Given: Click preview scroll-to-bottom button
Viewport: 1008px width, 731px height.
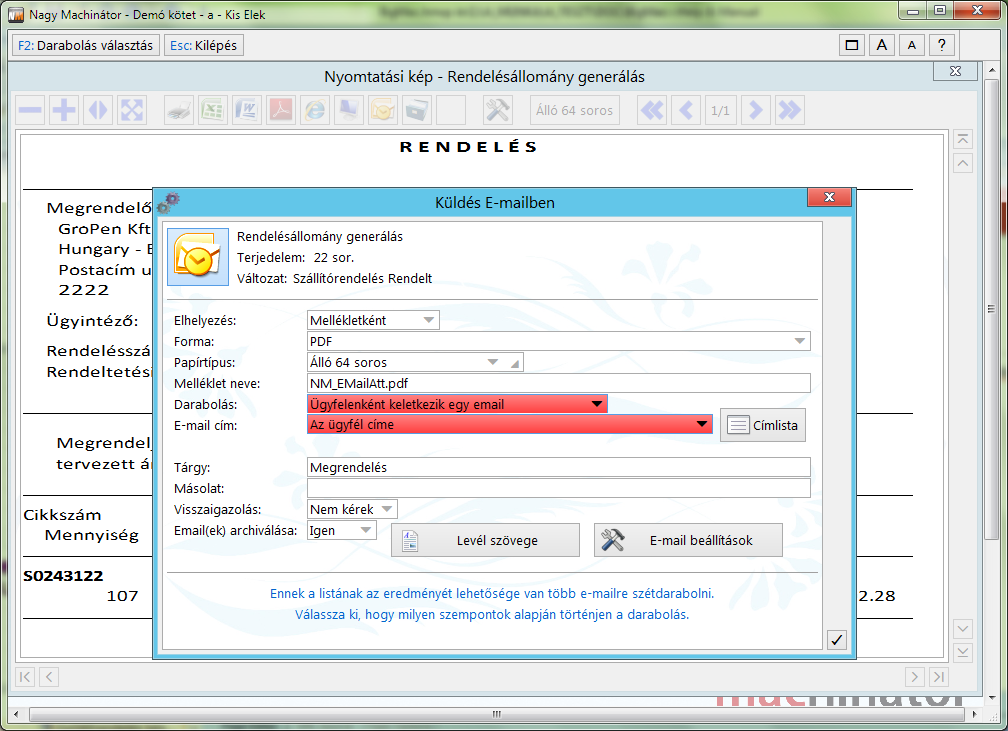Looking at the screenshot, I should (x=962, y=652).
